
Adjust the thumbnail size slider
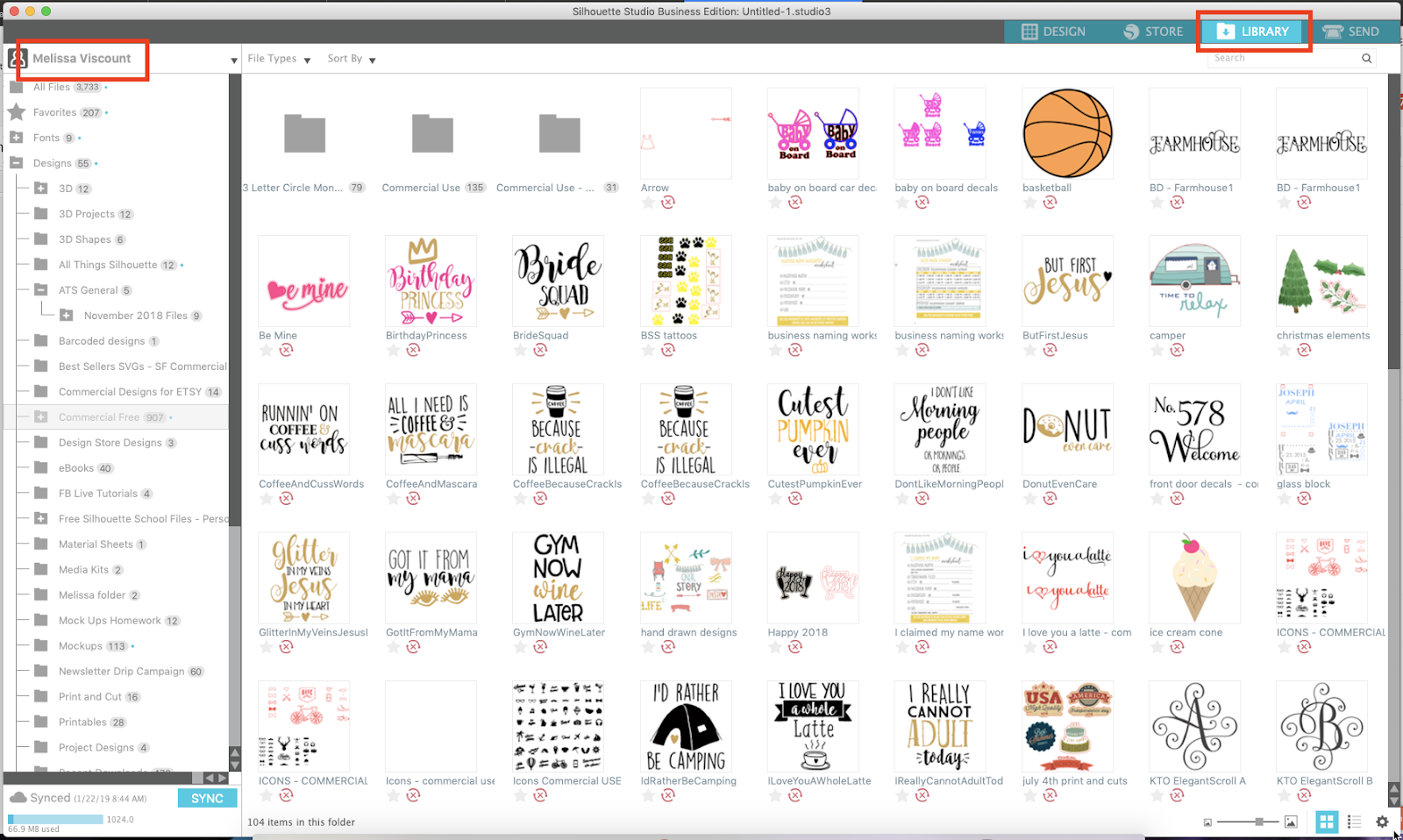1259,822
